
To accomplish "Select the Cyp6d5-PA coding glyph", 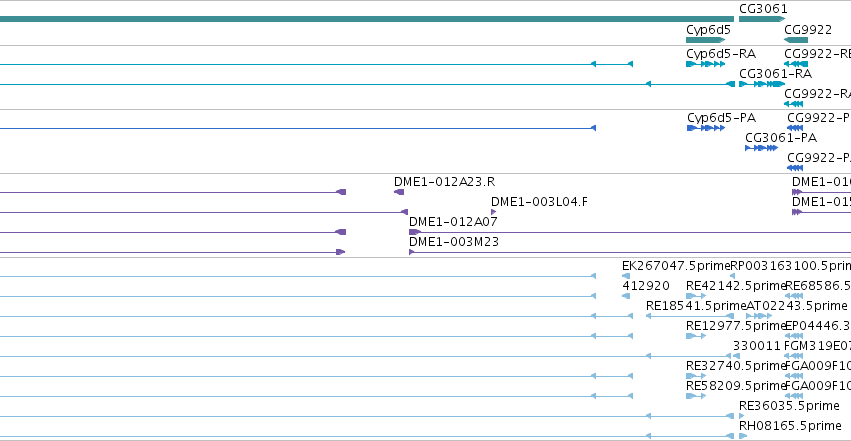I will [706, 128].
